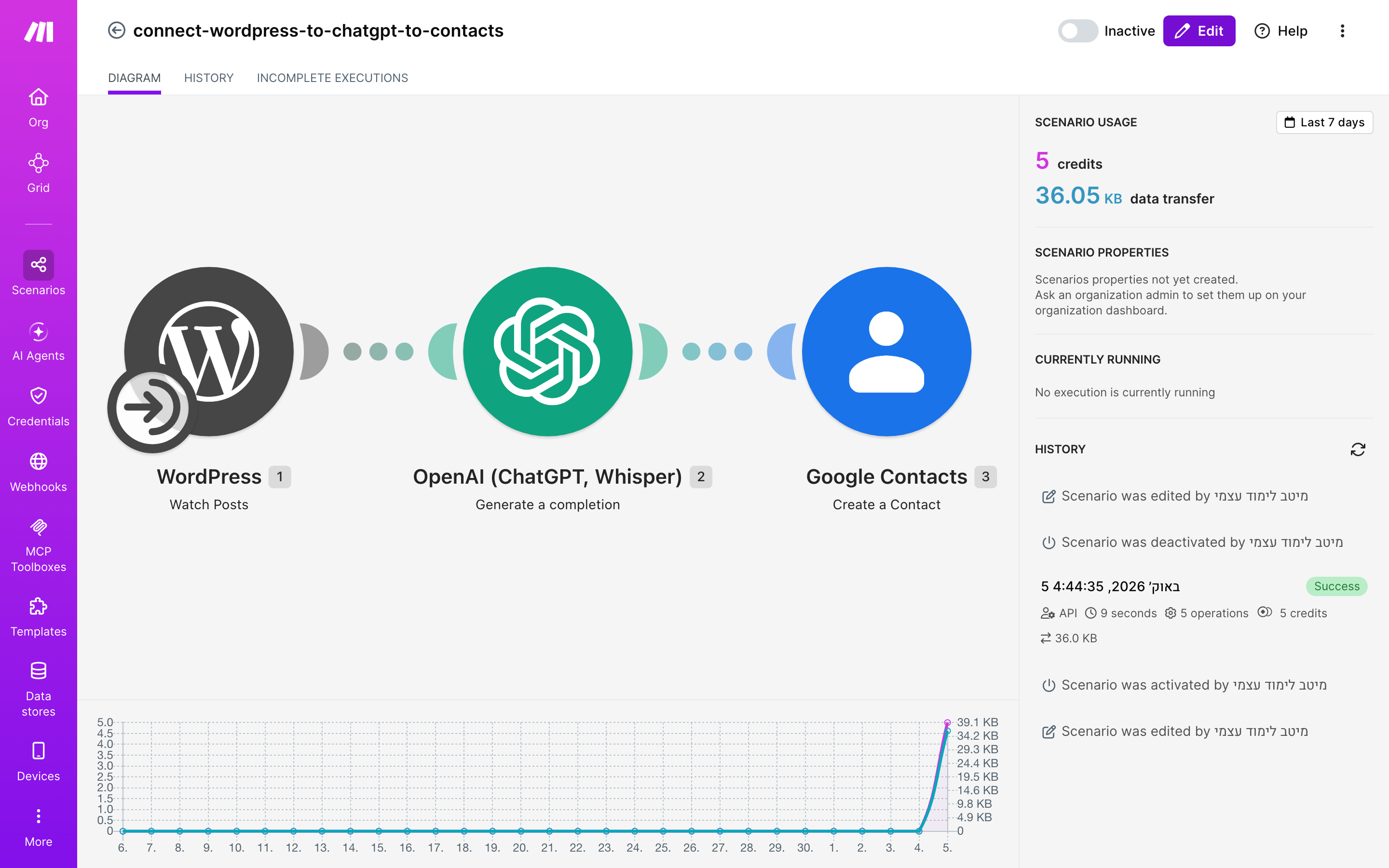
Task: Open Data stores section
Action: tap(39, 690)
